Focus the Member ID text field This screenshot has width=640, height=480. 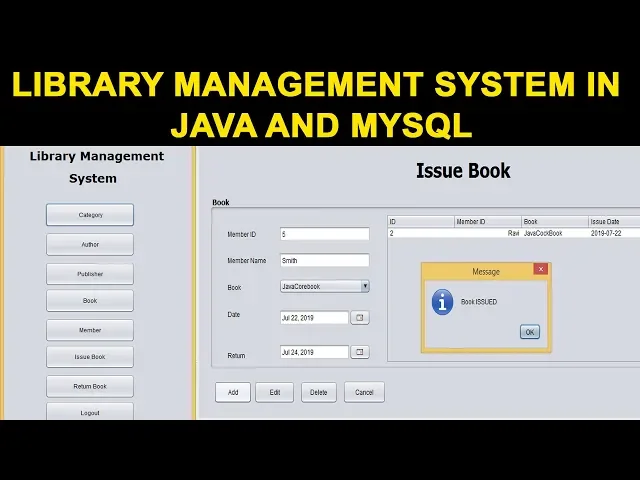click(x=325, y=234)
